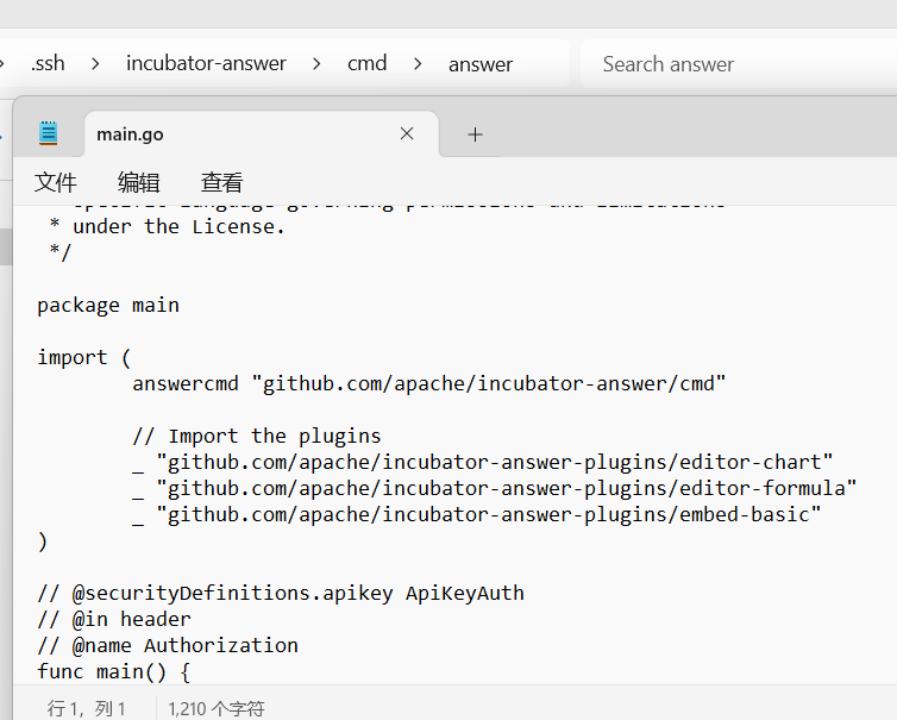
Task: Click the 行 1, 列 1 position indicator
Action: 86,708
